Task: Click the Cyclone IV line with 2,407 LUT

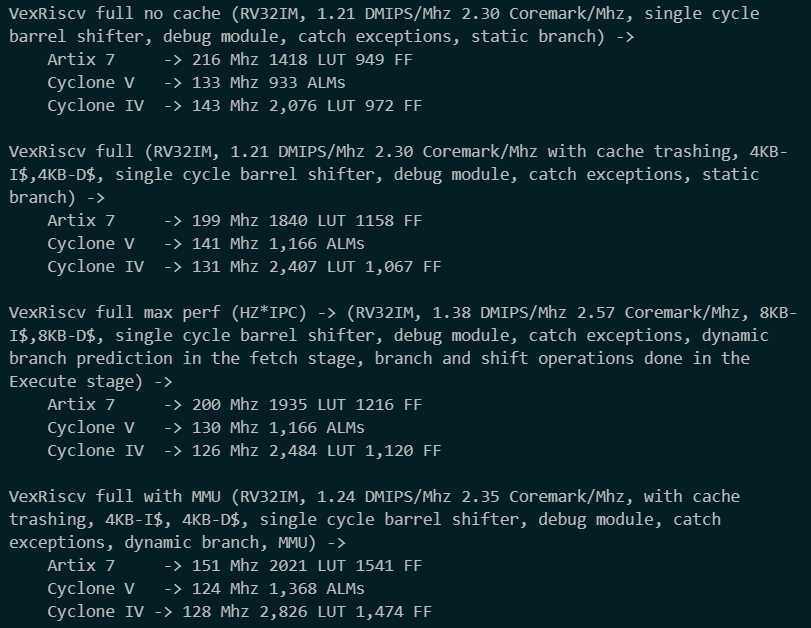Action: coord(244,267)
